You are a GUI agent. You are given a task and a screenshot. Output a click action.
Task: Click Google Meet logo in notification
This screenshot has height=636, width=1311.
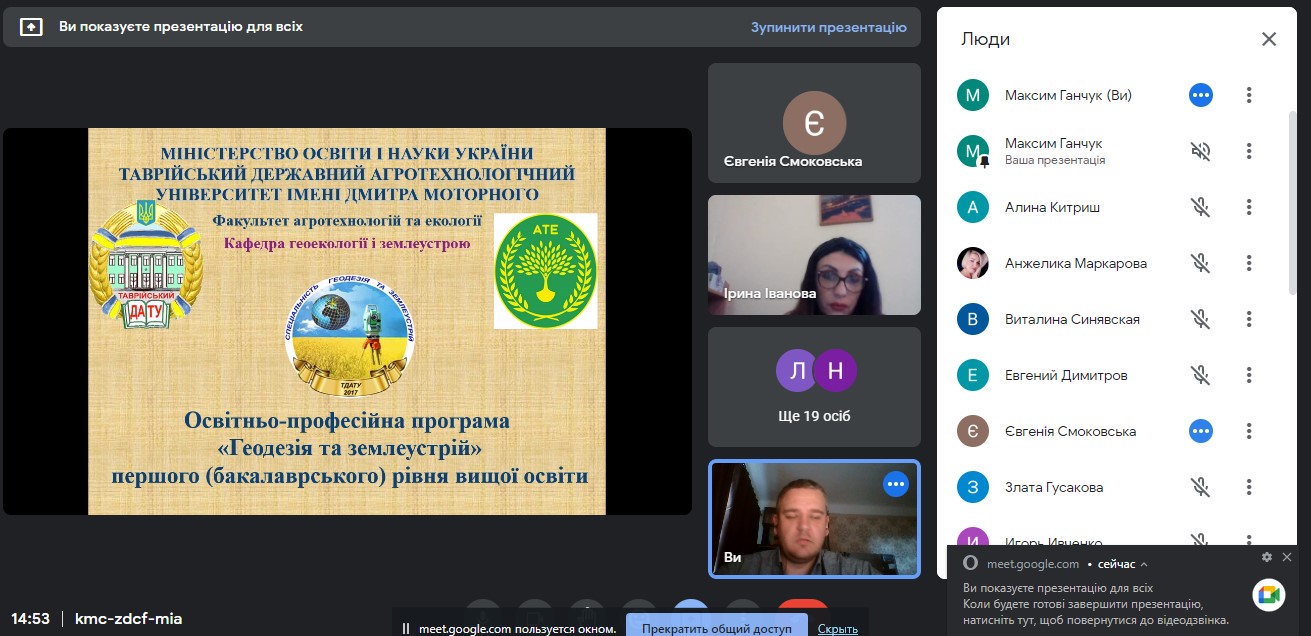tap(1269, 595)
